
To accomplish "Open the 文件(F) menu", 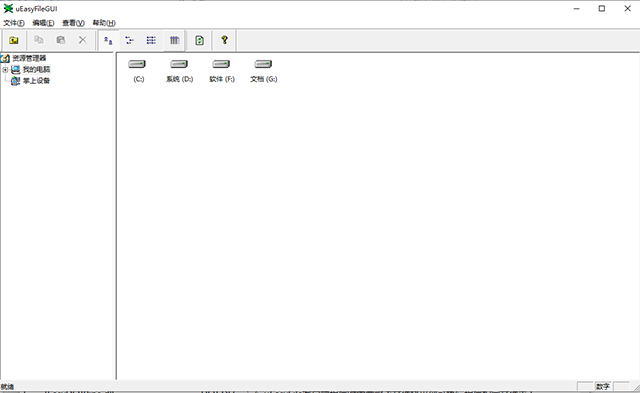I will (x=14, y=23).
